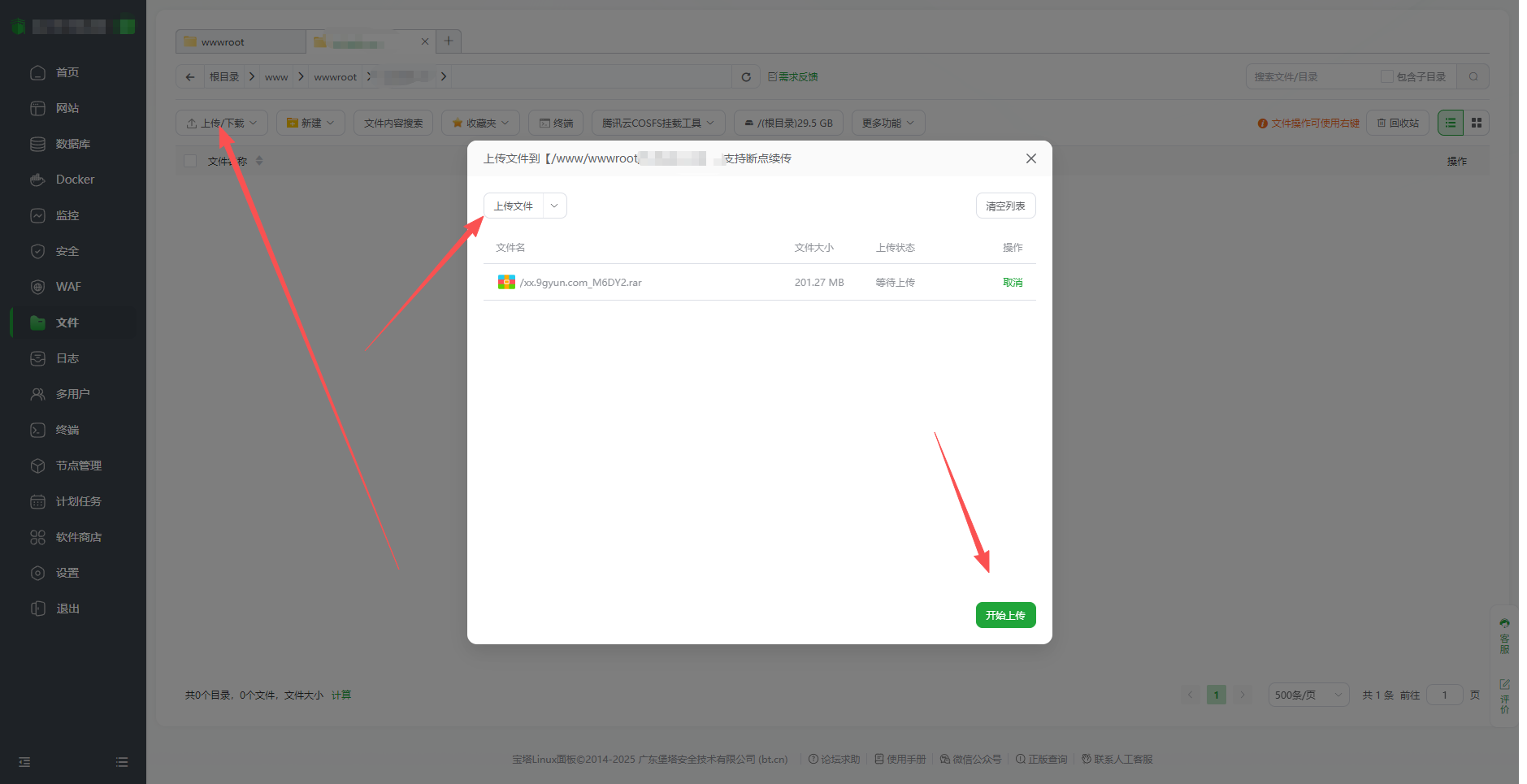
Task: Click the search files input field
Action: pyautogui.click(x=1310, y=77)
